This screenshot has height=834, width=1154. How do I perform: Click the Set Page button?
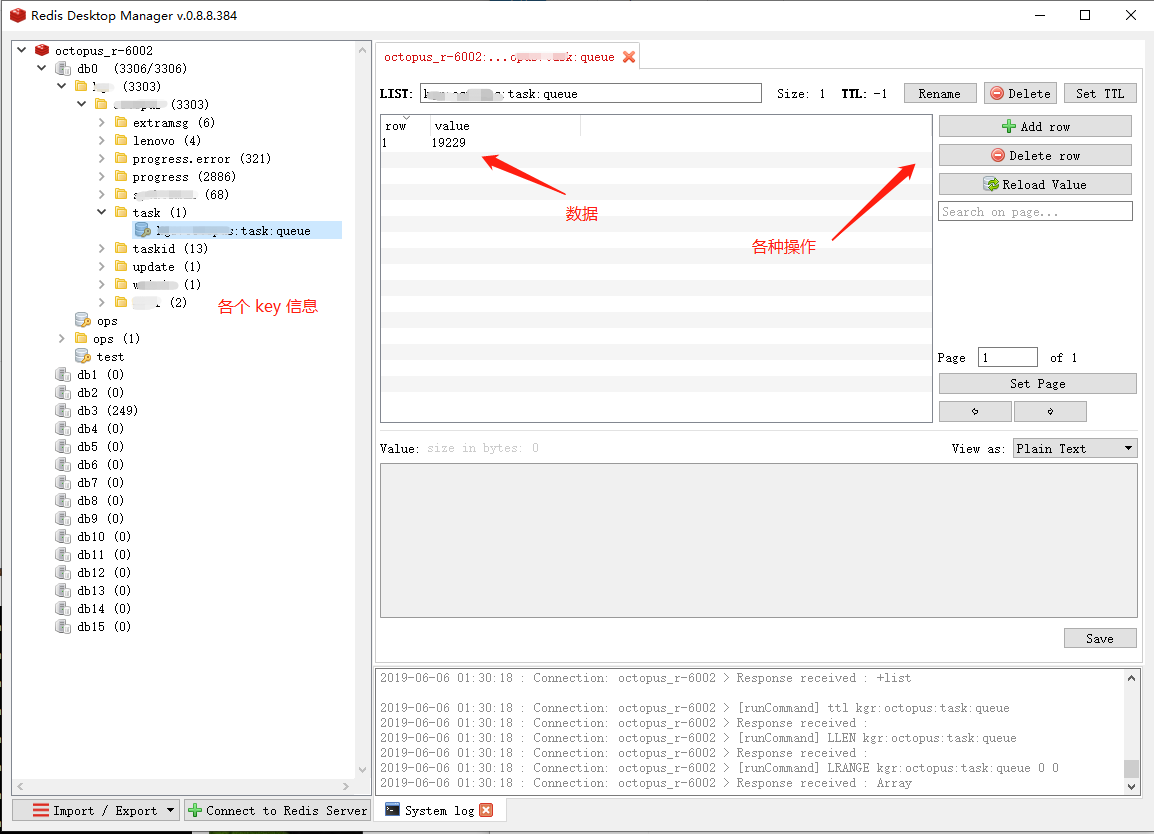tap(1038, 384)
